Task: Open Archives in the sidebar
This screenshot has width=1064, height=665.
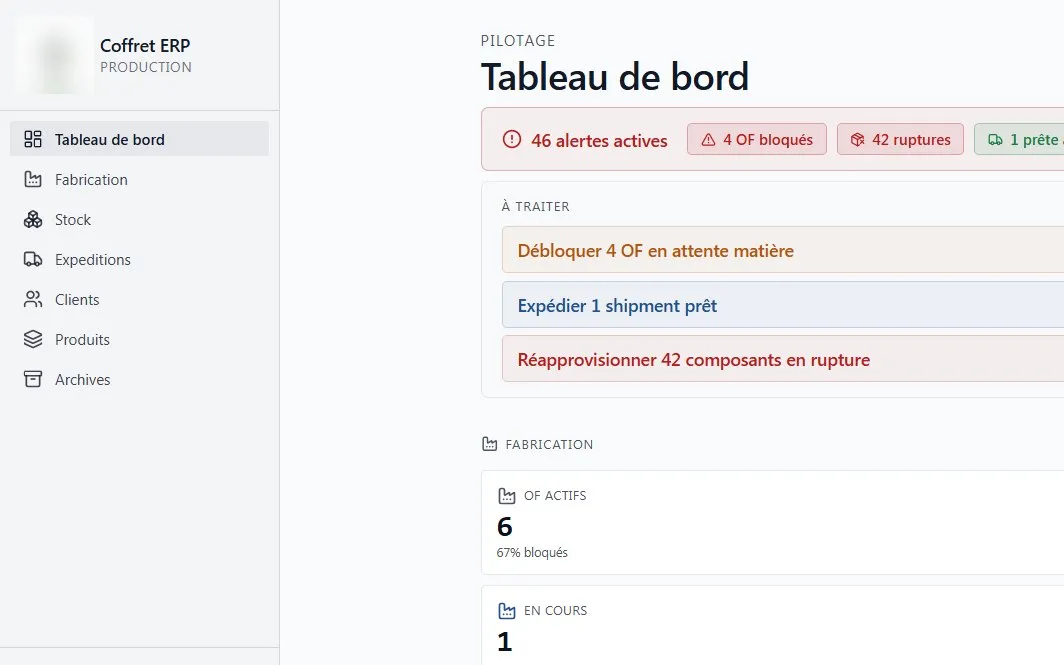Action: tap(139, 379)
